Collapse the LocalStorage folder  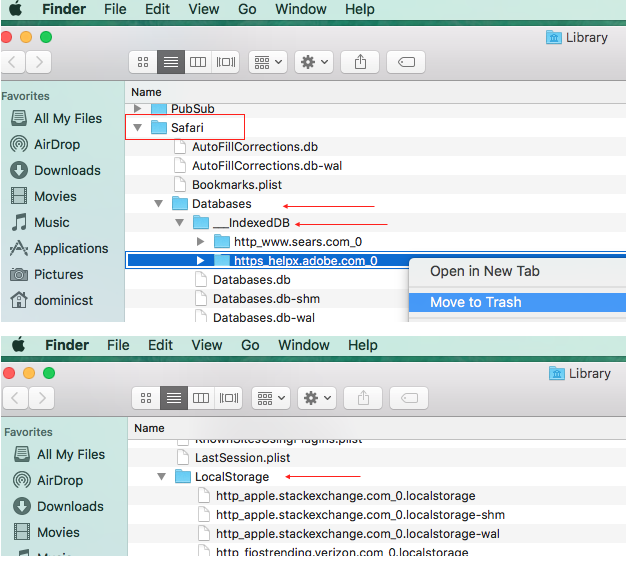pos(161,476)
